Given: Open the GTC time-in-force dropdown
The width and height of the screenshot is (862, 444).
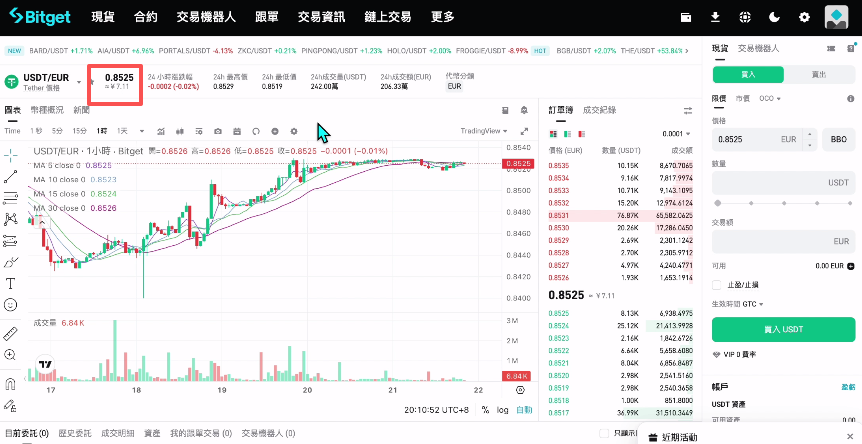Looking at the screenshot, I should point(751,303).
